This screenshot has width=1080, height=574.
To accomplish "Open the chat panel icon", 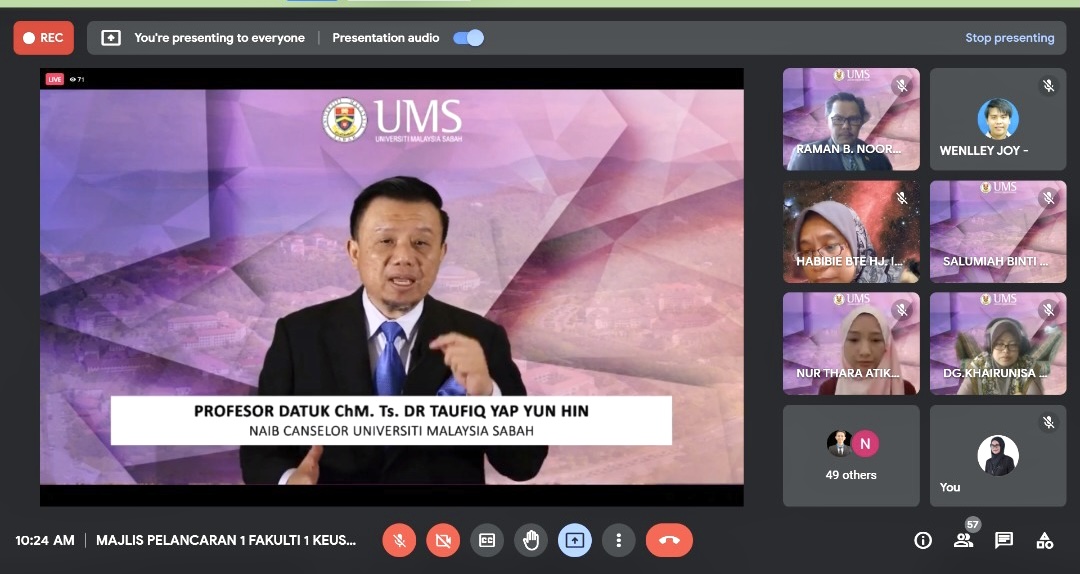I will point(1004,541).
